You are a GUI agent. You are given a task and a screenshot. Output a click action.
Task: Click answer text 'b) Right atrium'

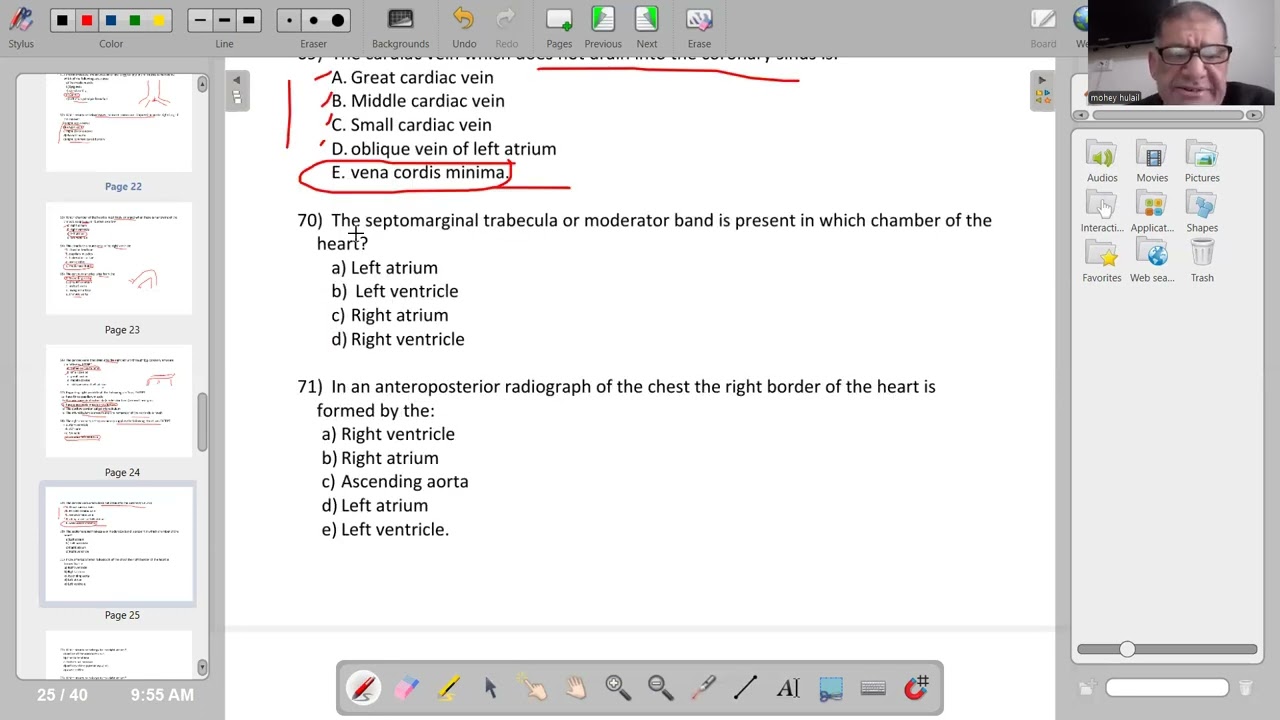pyautogui.click(x=380, y=458)
